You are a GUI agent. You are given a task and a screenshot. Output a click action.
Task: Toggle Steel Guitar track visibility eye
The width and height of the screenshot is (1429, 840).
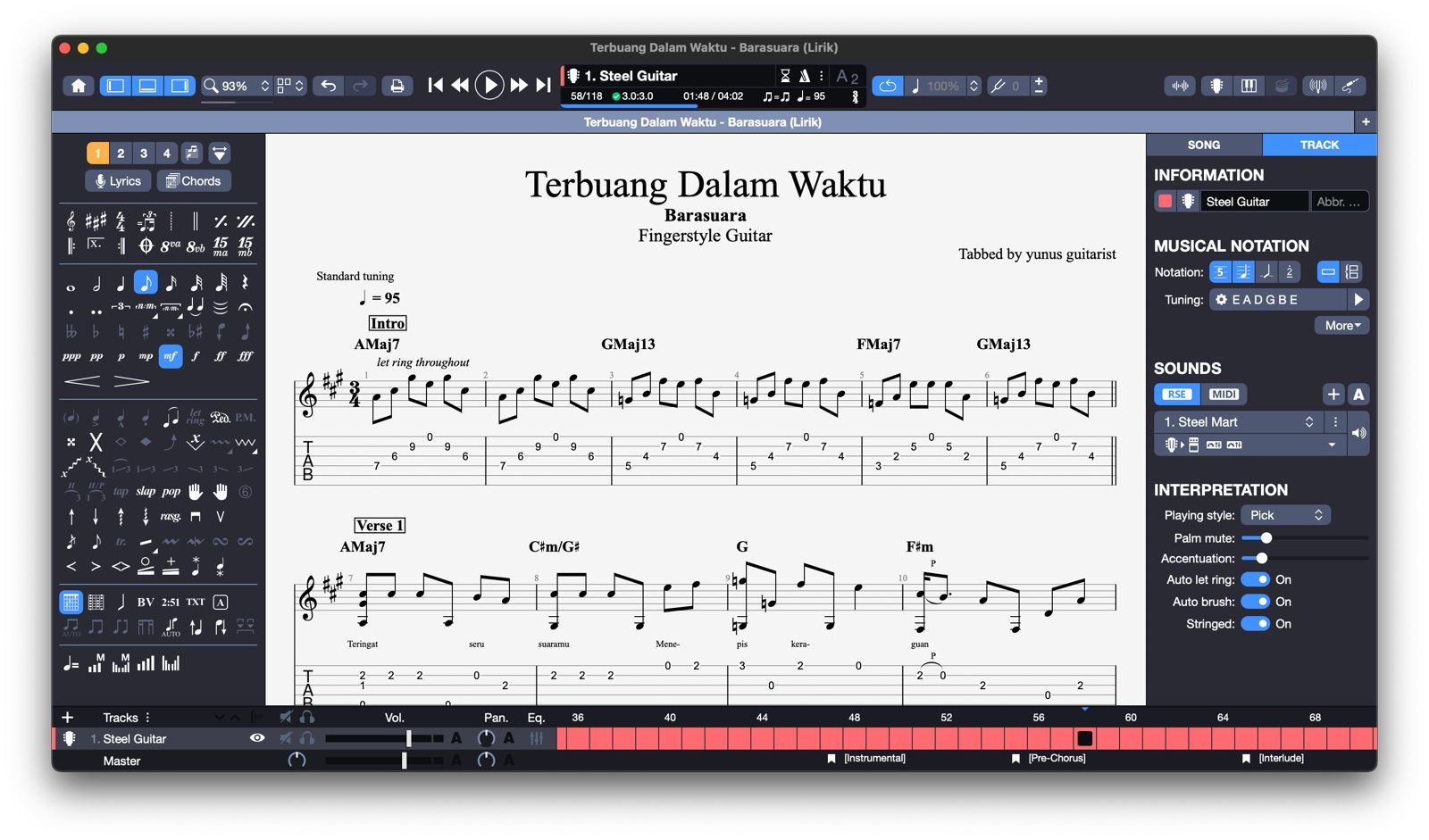pos(257,738)
